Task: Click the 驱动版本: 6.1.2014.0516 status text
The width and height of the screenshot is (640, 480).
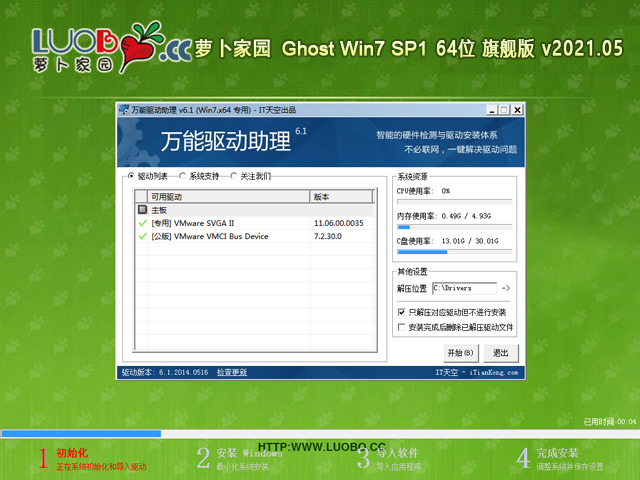Action: (x=165, y=372)
